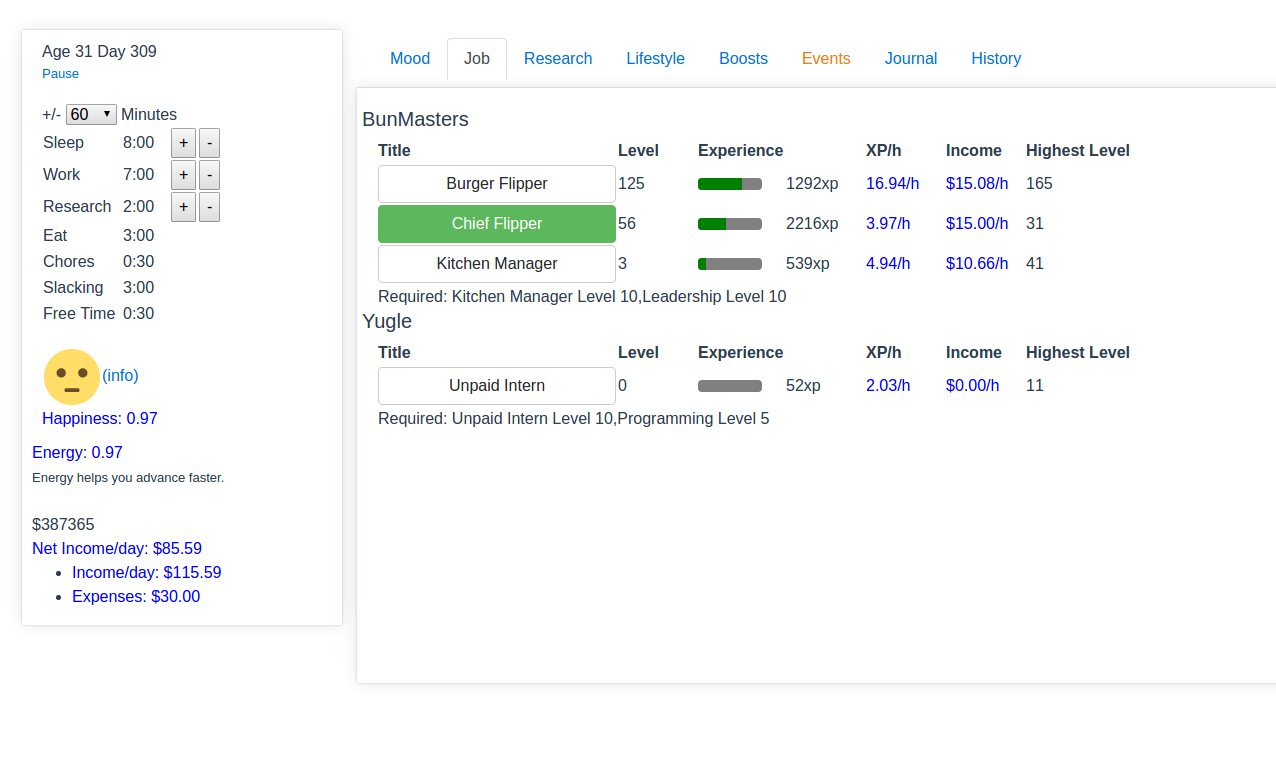This screenshot has width=1276, height=776.
Task: Increase Sleep time with plus button
Action: click(183, 143)
